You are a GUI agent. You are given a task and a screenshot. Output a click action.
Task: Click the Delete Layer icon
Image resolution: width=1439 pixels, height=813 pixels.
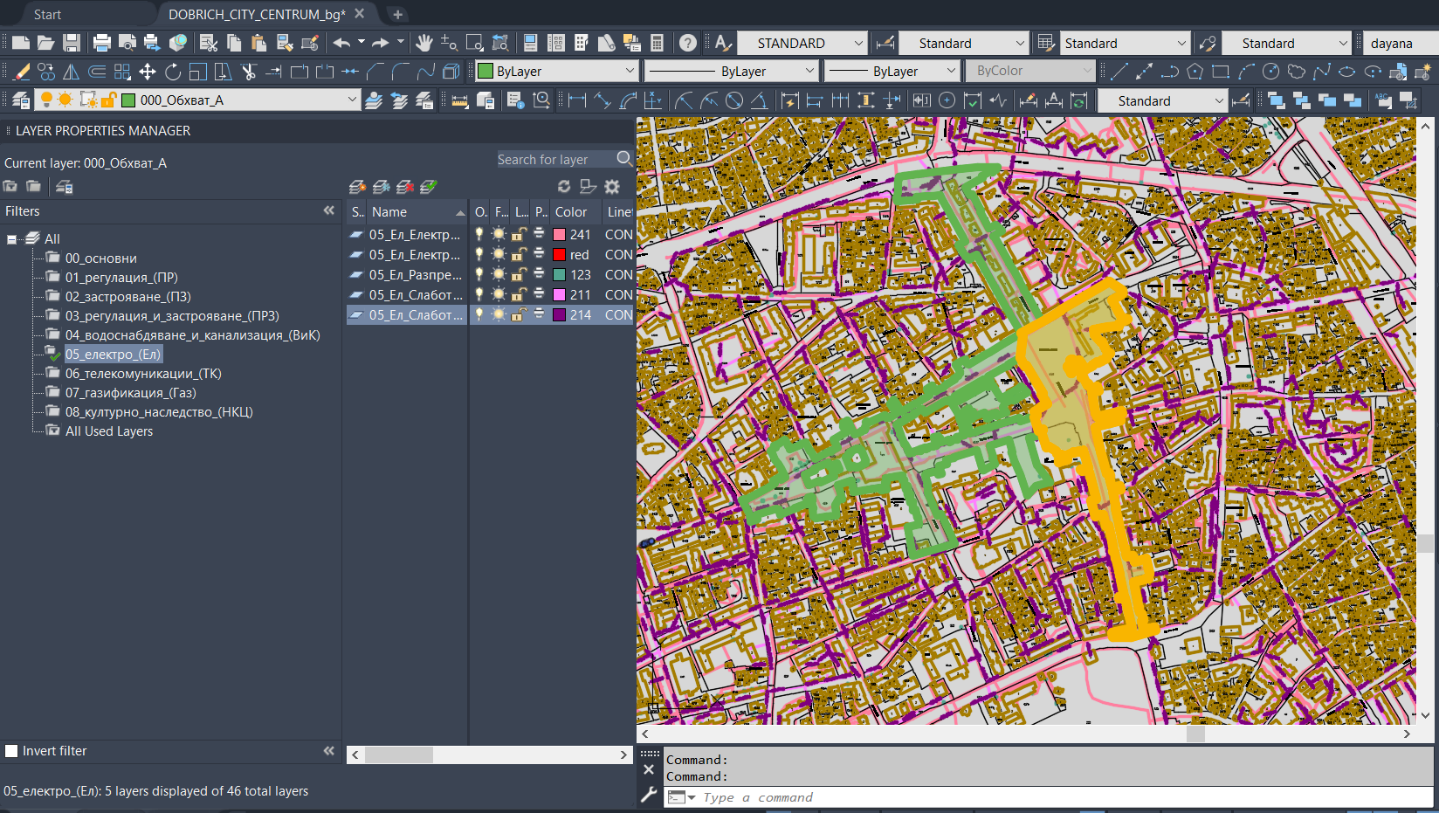[x=405, y=187]
